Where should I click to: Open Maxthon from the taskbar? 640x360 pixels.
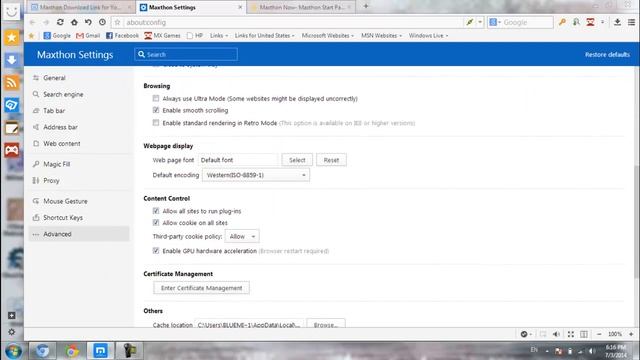point(100,351)
